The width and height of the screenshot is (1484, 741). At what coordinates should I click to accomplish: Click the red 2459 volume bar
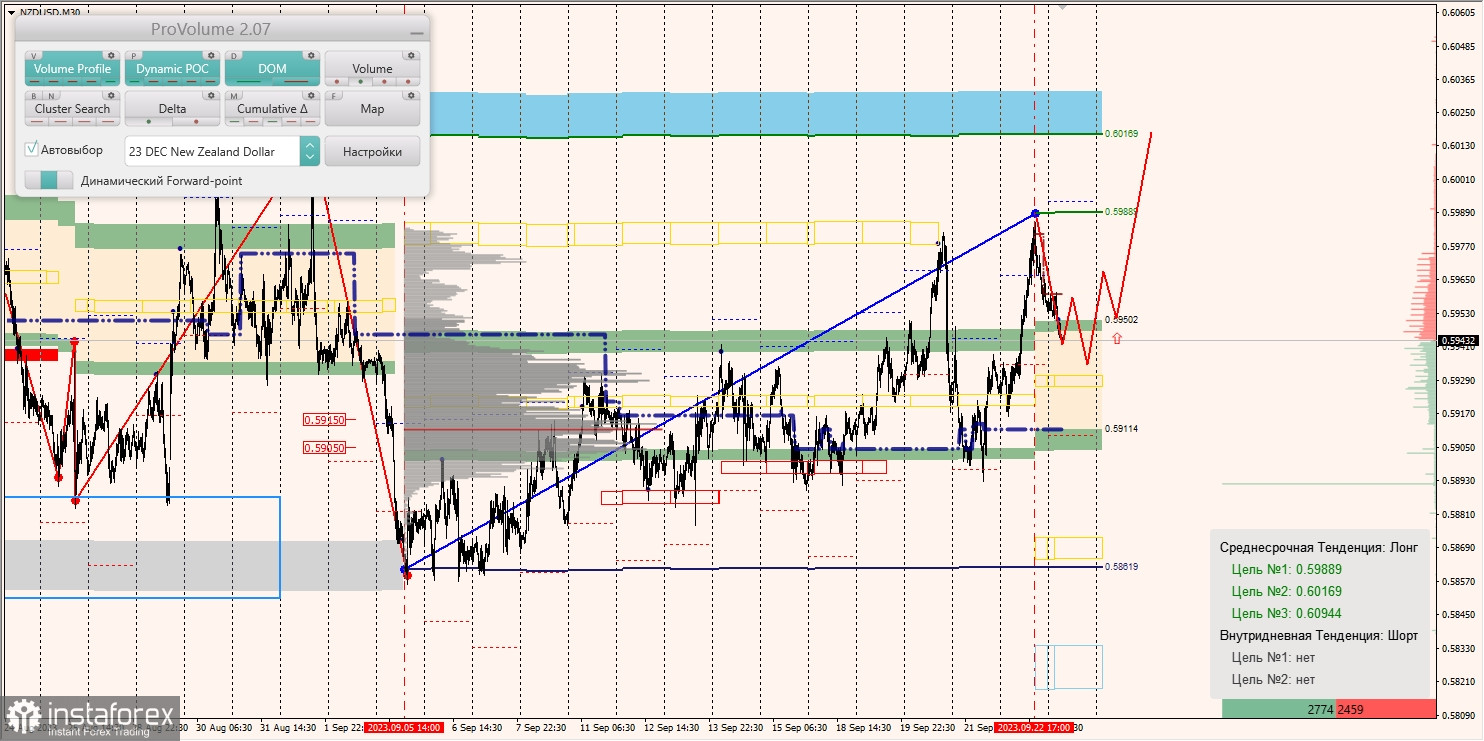click(x=1385, y=709)
